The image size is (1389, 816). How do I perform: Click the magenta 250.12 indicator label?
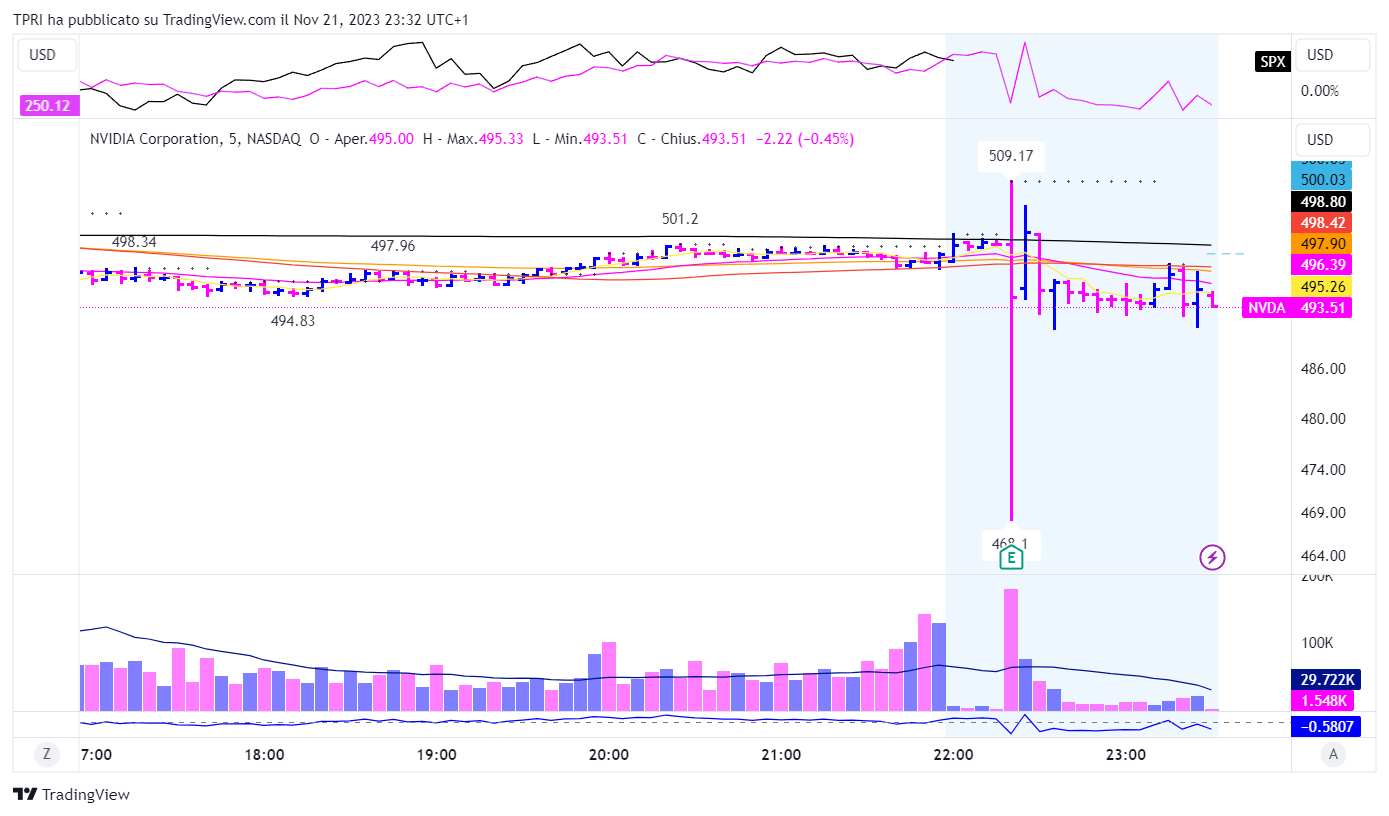pyautogui.click(x=47, y=105)
